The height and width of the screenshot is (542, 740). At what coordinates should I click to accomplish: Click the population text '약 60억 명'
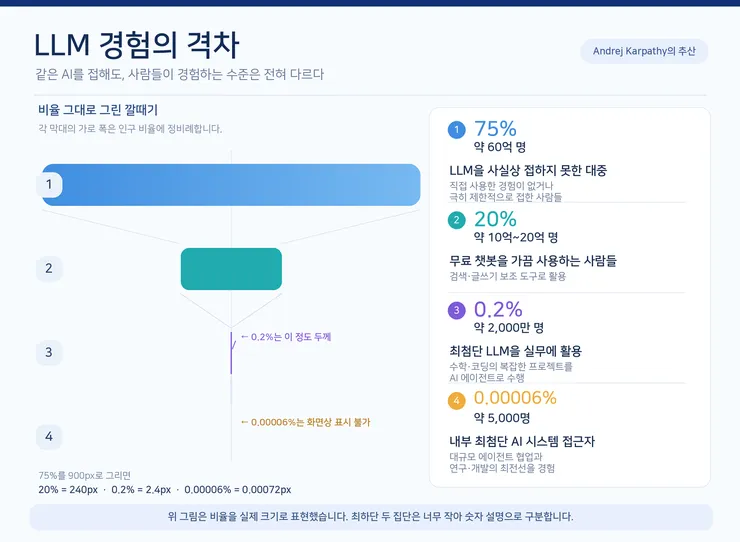coord(500,147)
